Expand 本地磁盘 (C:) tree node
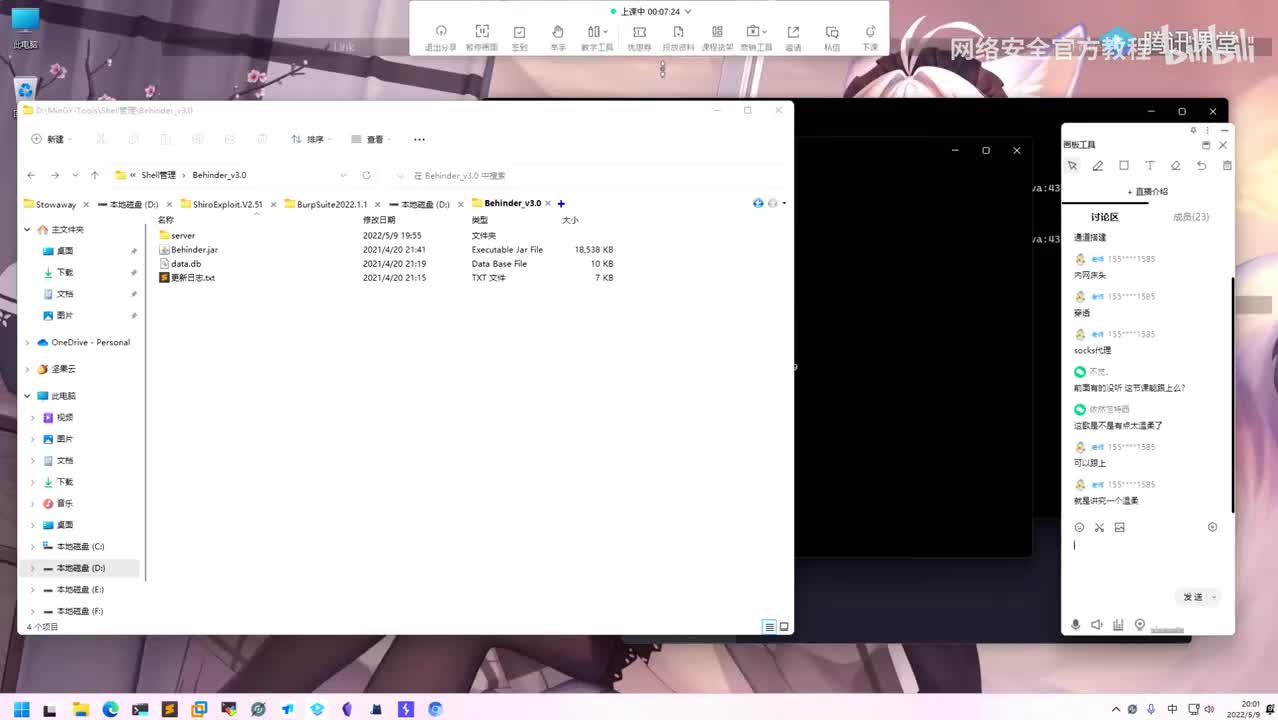The height and width of the screenshot is (720, 1278). click(32, 546)
